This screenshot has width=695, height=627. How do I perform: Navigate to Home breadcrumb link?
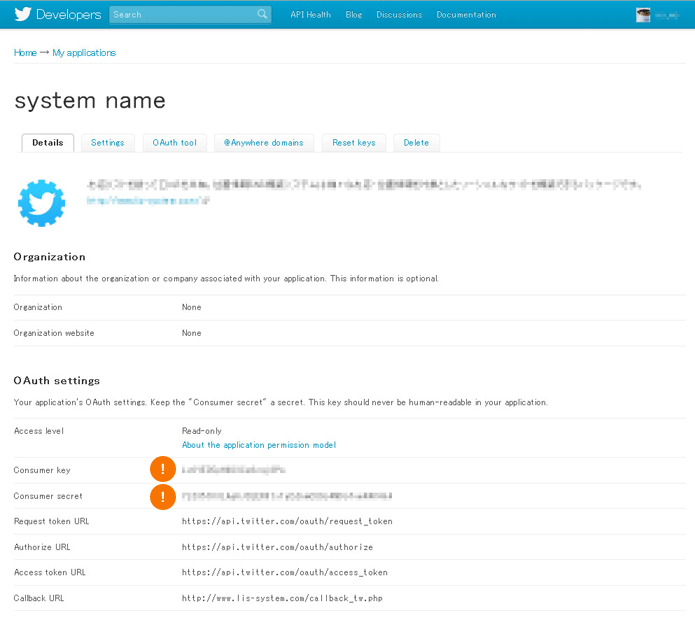(25, 53)
